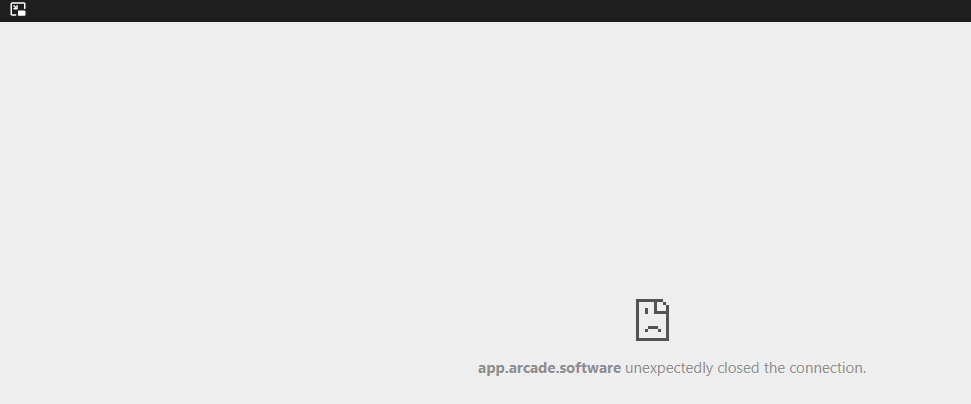The image size is (971, 404).
Task: Open the pop-out window icon in header
Action: (18, 10)
